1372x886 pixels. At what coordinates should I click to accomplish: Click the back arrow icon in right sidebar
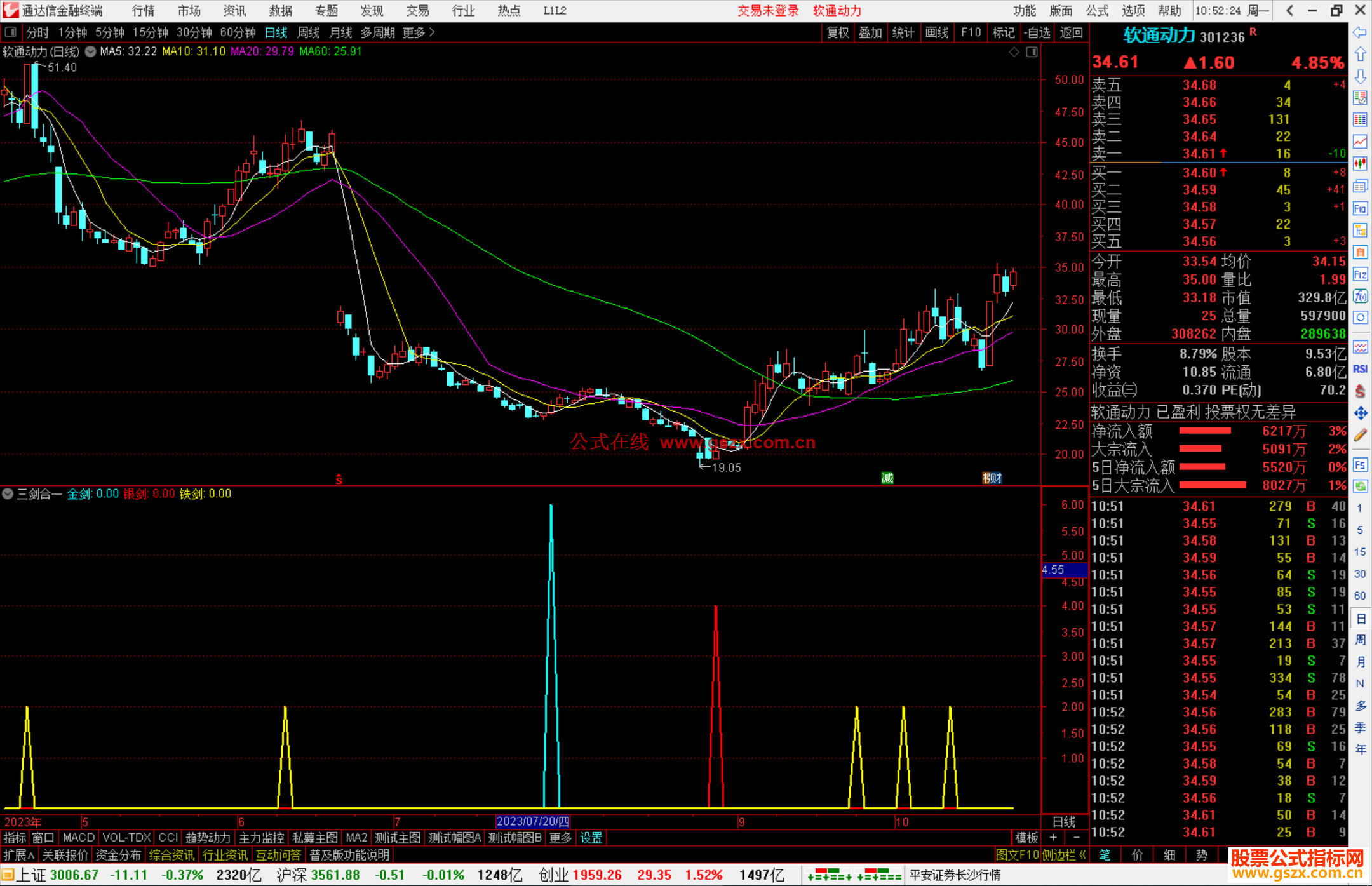point(1360,32)
